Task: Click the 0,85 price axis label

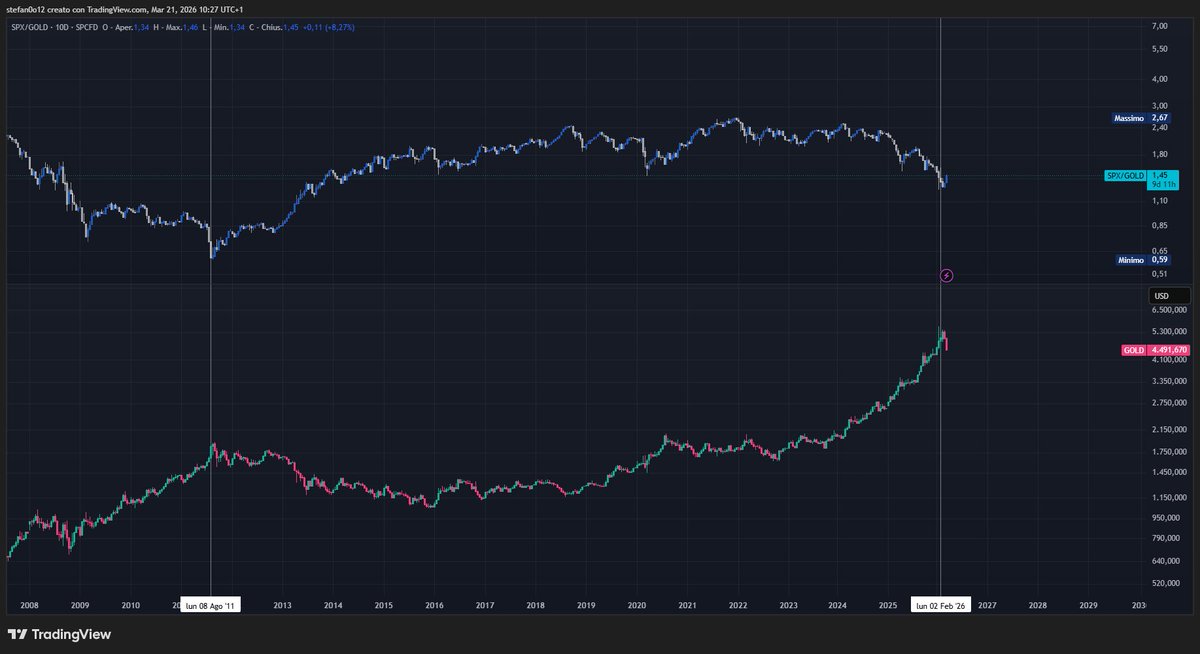Action: click(1161, 224)
